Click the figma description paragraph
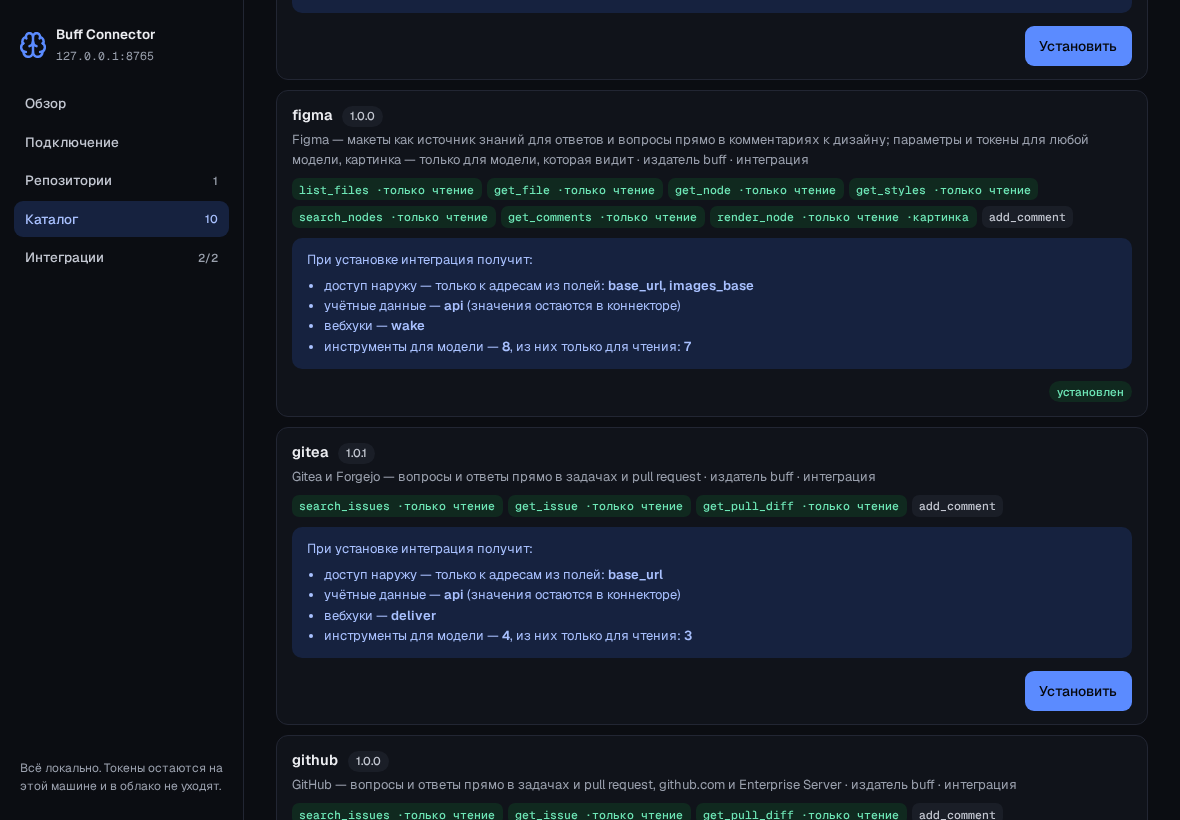1180x820 pixels. tap(690, 150)
